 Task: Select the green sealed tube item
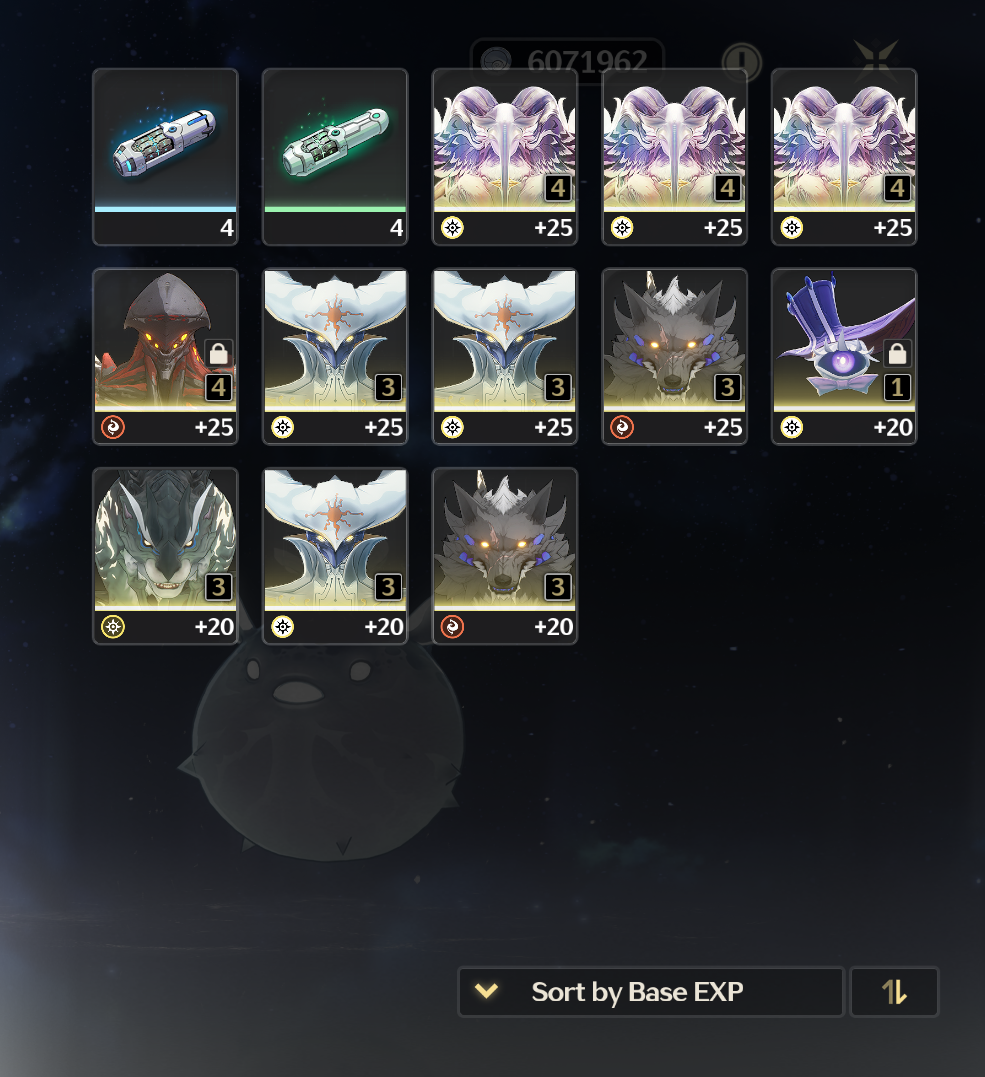335,157
